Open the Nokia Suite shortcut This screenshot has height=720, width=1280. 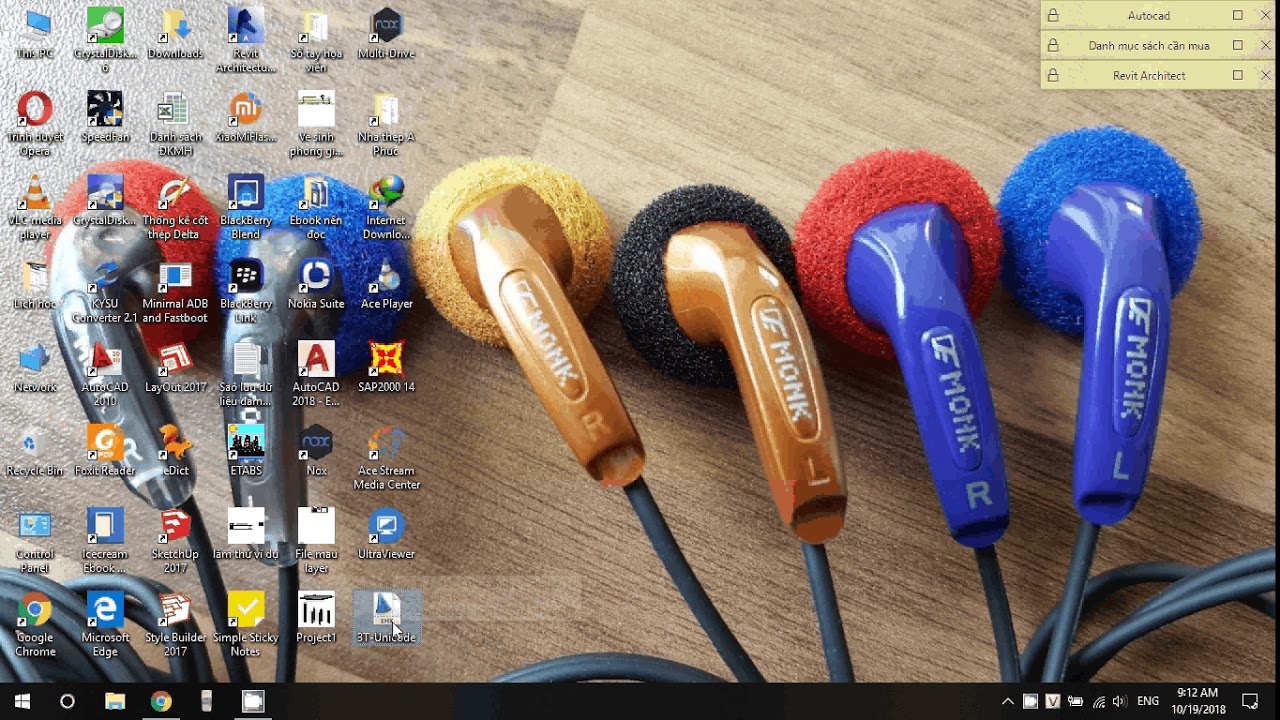(x=316, y=284)
